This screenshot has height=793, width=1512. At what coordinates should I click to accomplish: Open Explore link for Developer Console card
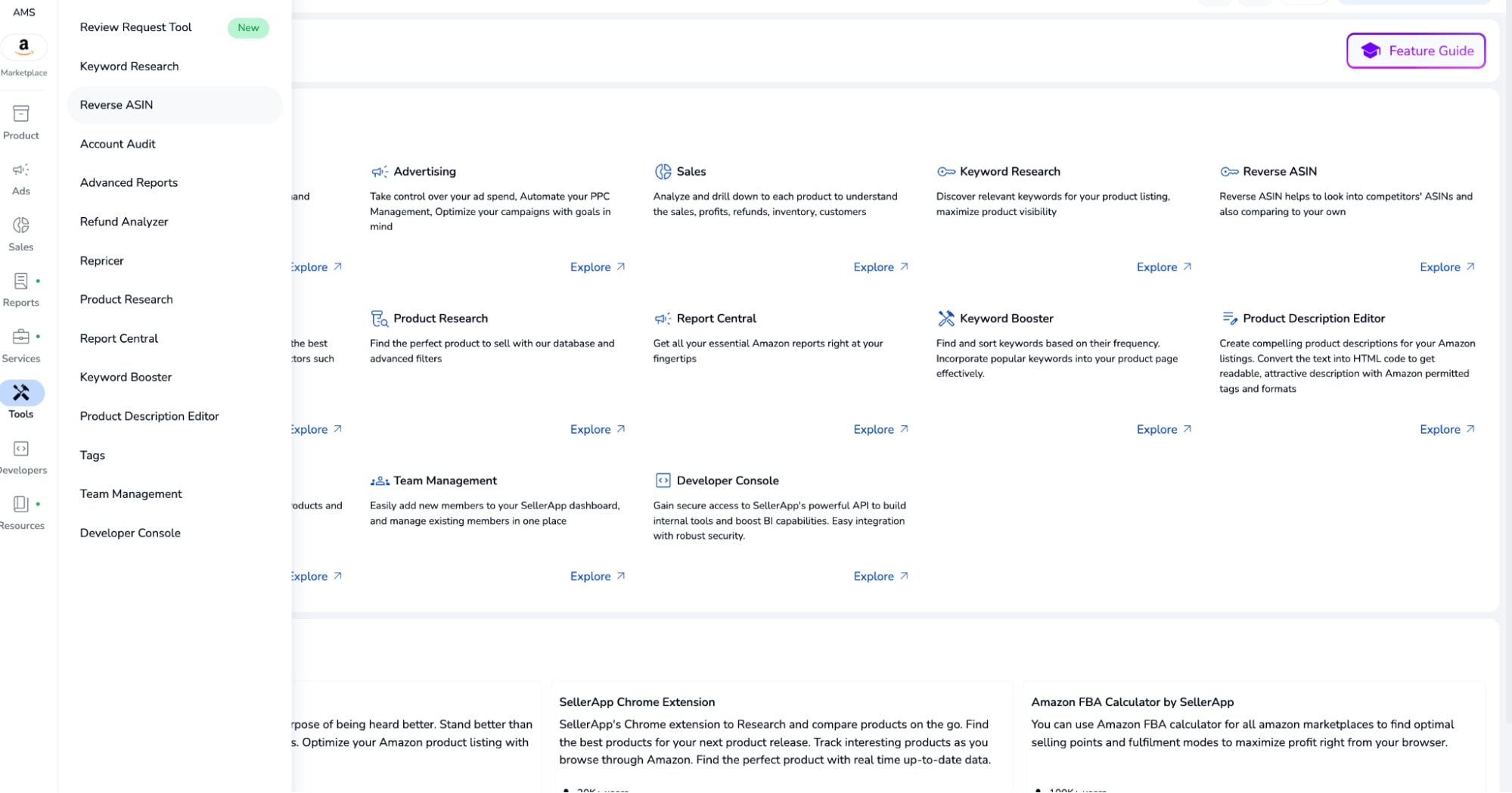point(881,577)
